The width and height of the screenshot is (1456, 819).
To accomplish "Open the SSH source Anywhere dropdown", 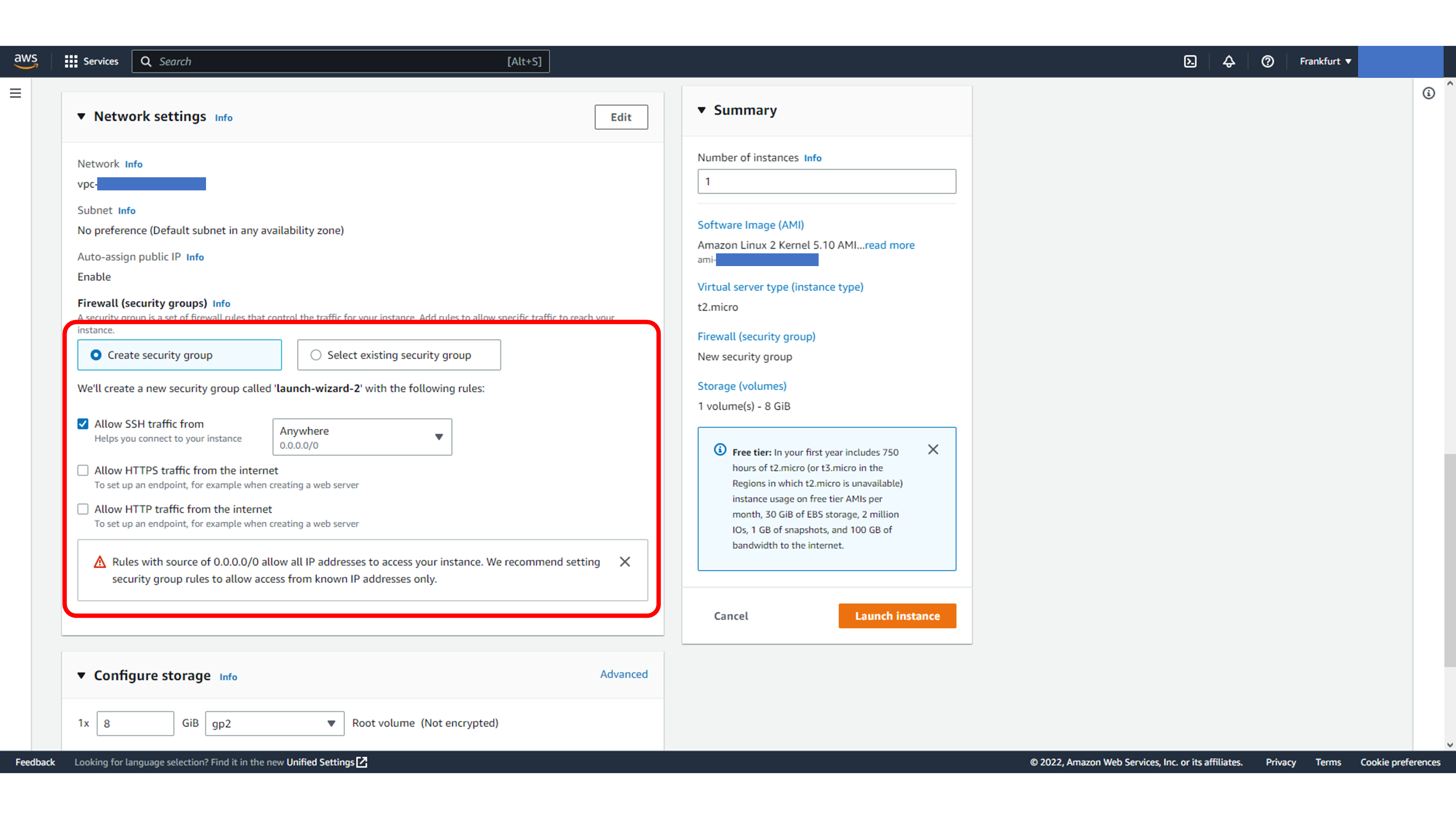I will [x=362, y=437].
